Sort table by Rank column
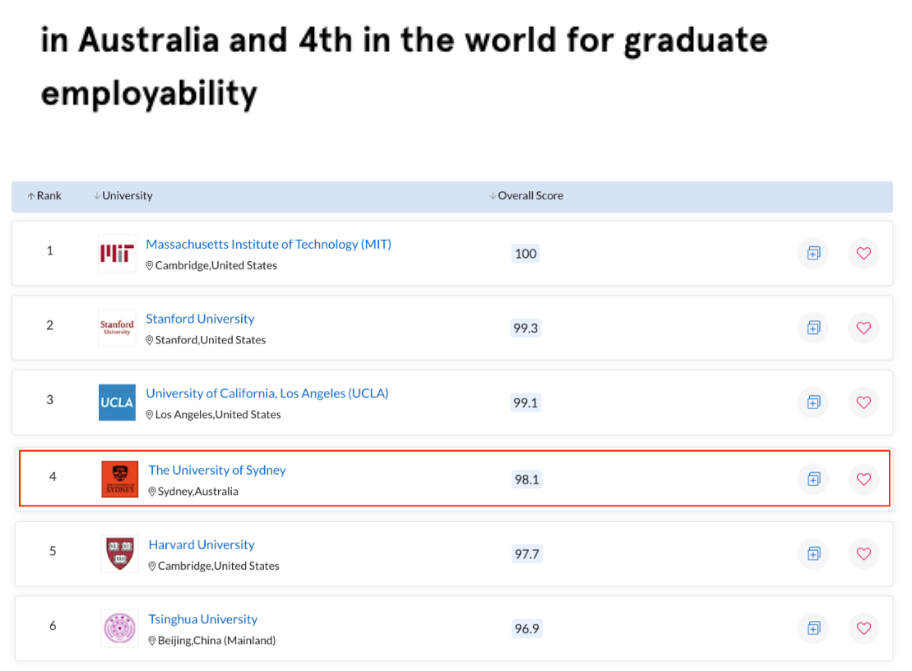The image size is (912, 671). 45,196
